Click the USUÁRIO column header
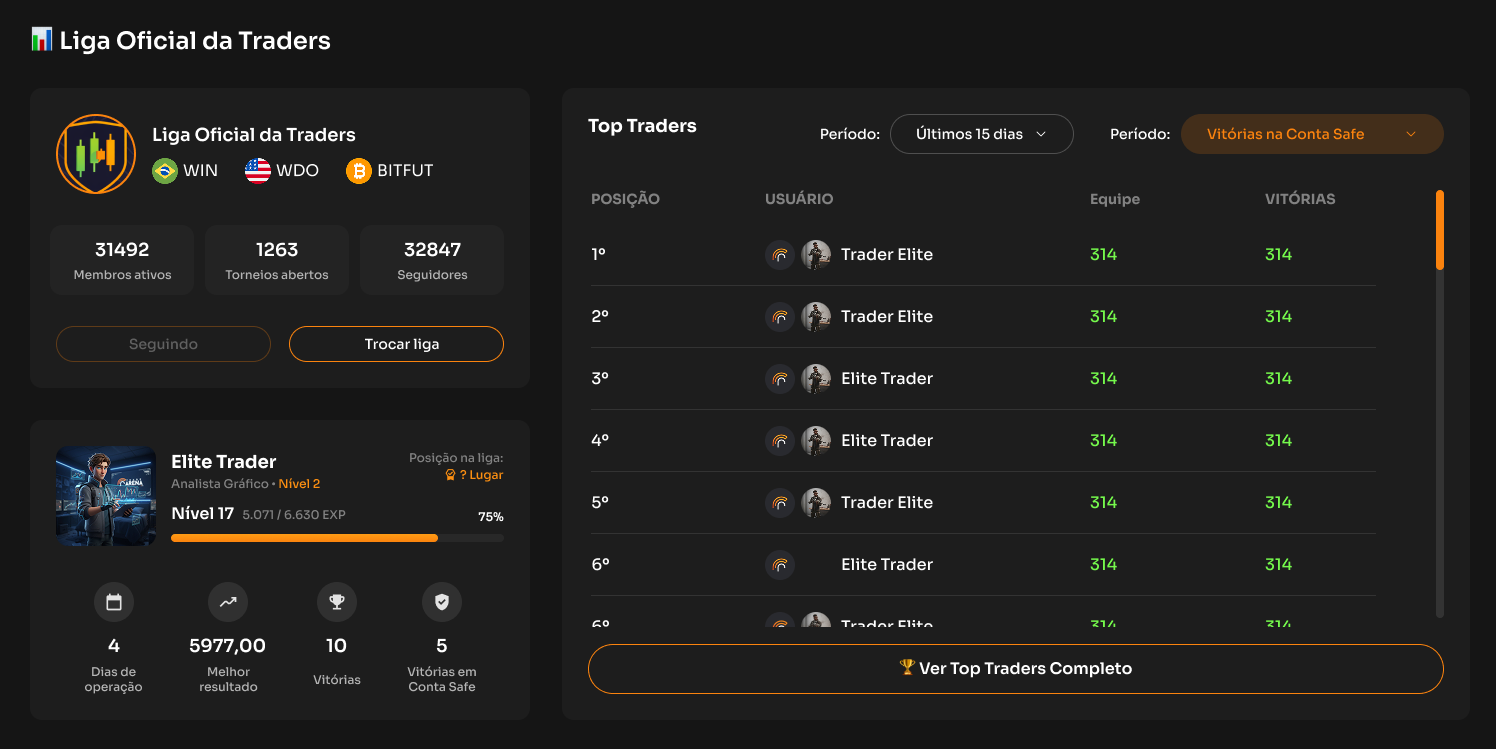 pyautogui.click(x=799, y=199)
